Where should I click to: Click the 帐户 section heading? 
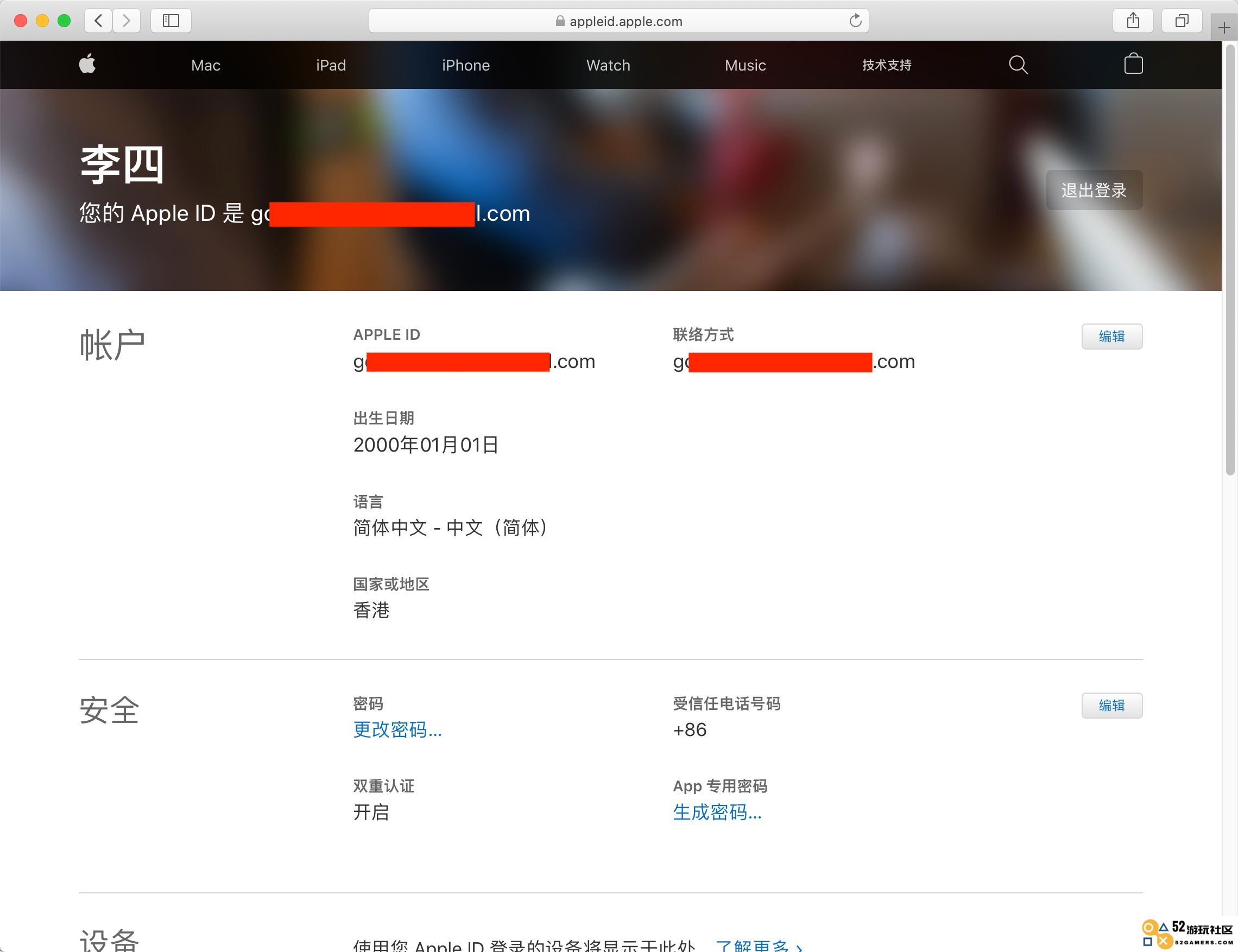pos(112,345)
